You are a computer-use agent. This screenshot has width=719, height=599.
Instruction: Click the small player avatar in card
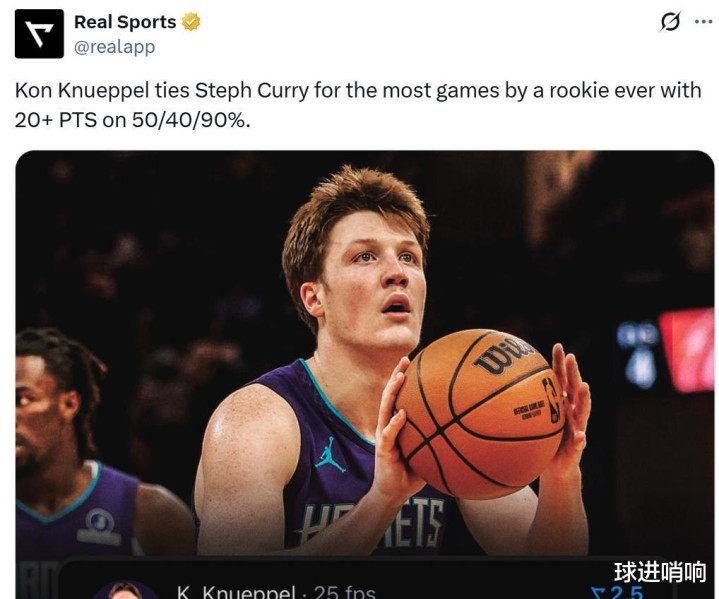click(125, 590)
